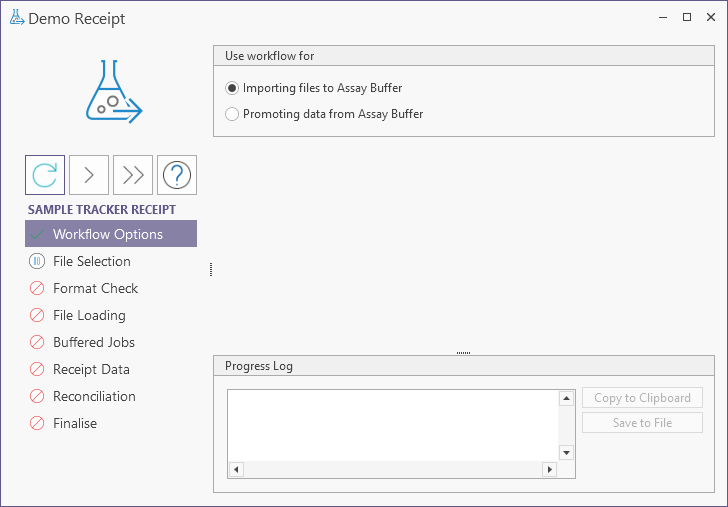Click the restart workflow circular arrow icon
The width and height of the screenshot is (728, 507).
[45, 175]
